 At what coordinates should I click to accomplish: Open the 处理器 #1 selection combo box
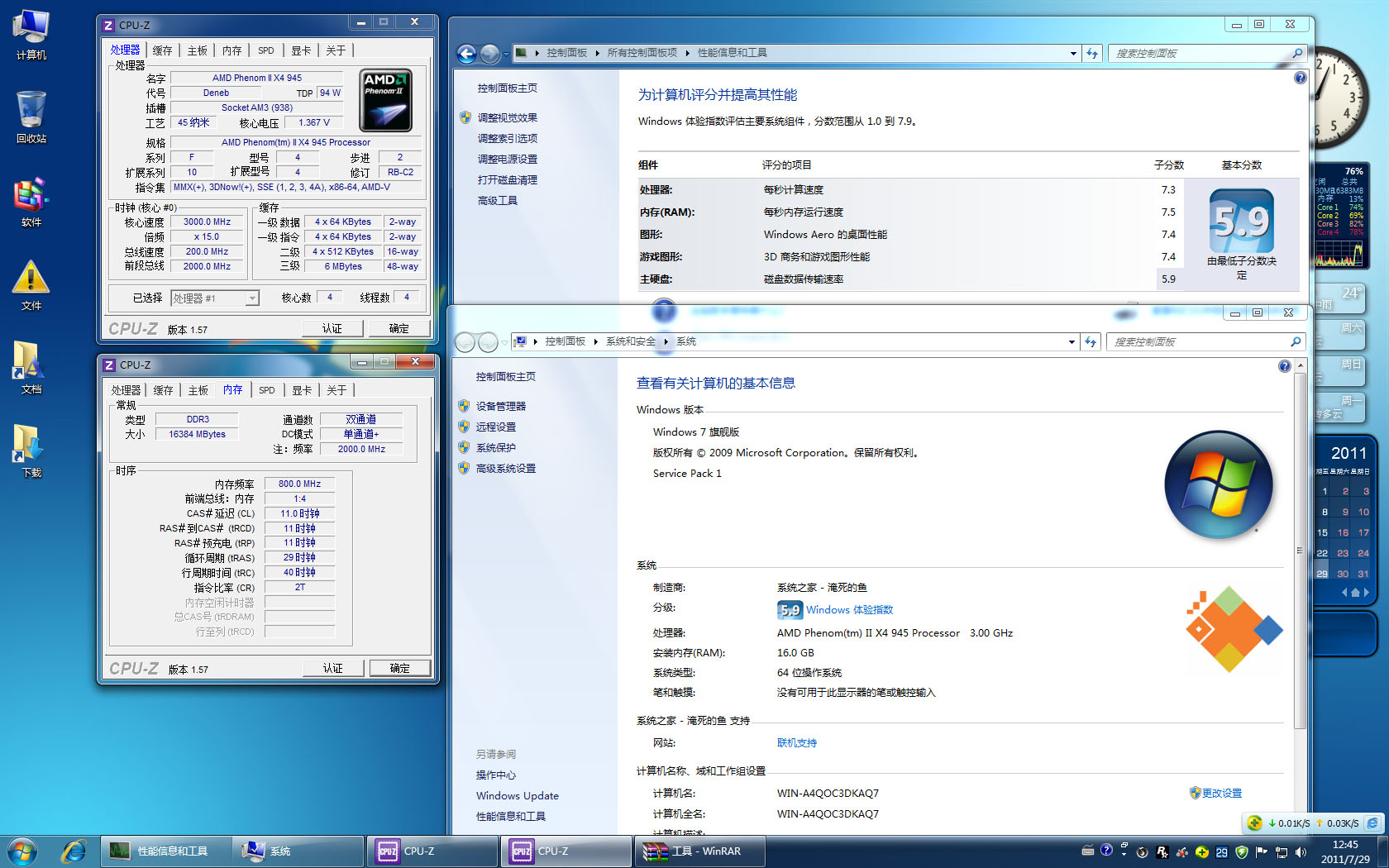click(215, 298)
